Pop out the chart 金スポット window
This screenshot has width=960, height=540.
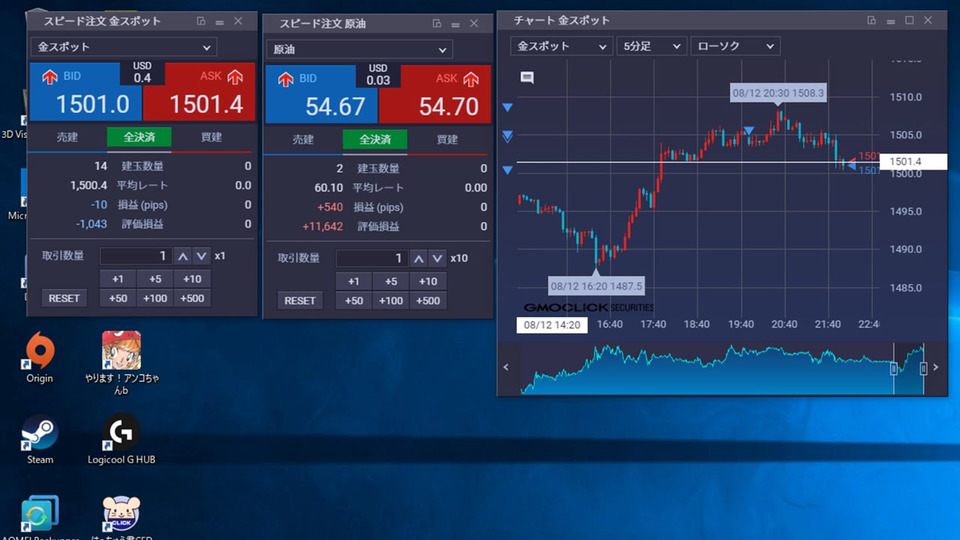pyautogui.click(x=871, y=20)
